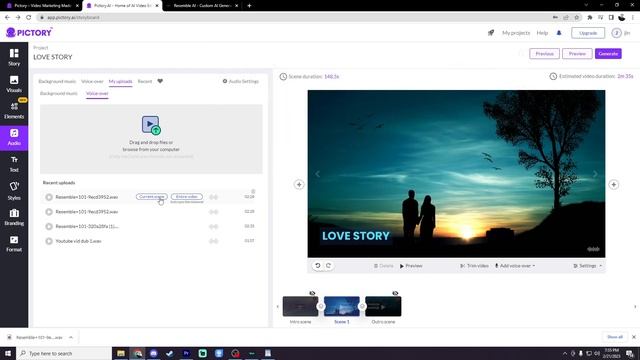Select Voice-over sub-tab under My uploads
The width and height of the screenshot is (640, 360).
tap(97, 93)
